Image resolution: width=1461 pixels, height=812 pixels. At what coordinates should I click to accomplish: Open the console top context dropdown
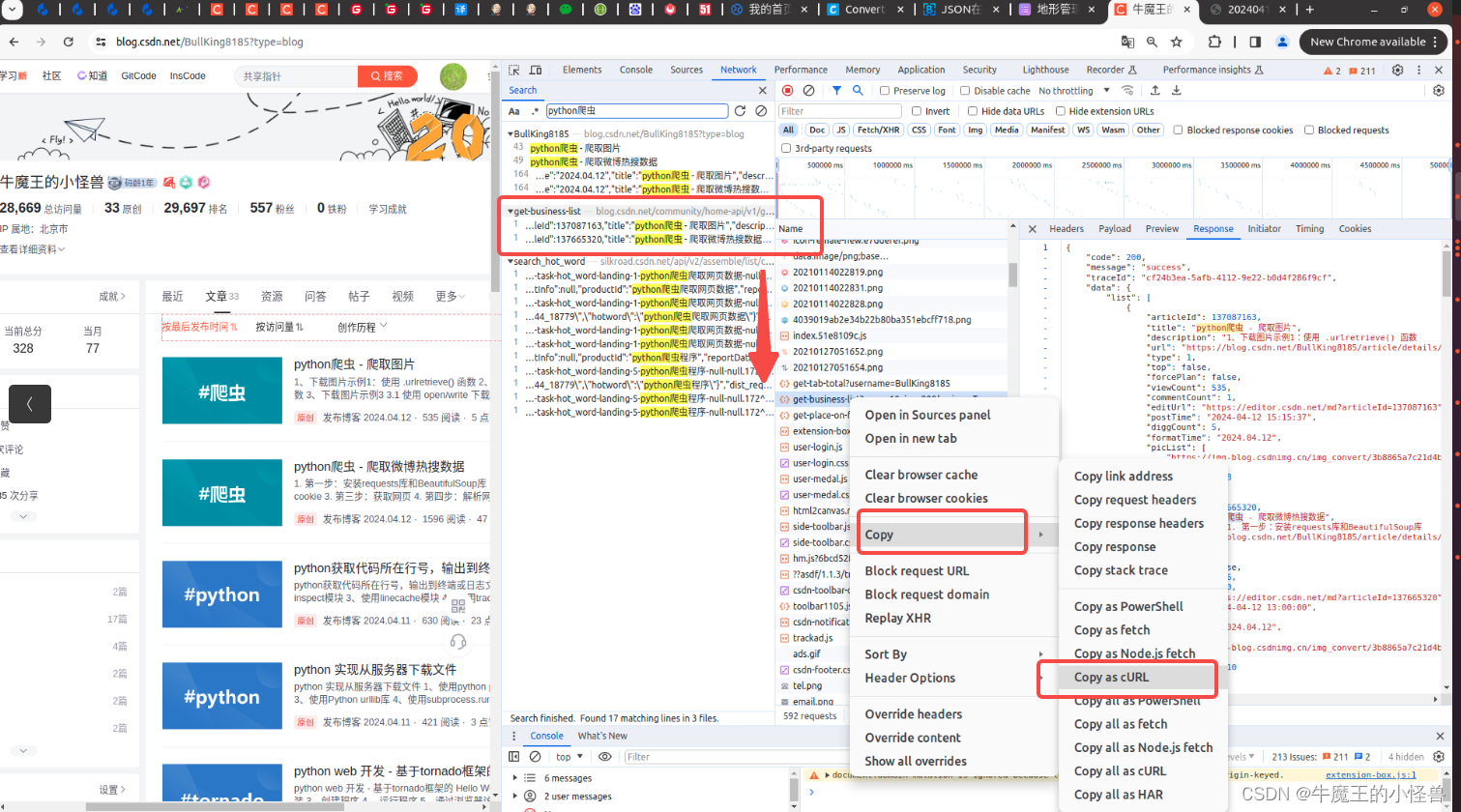[x=570, y=757]
